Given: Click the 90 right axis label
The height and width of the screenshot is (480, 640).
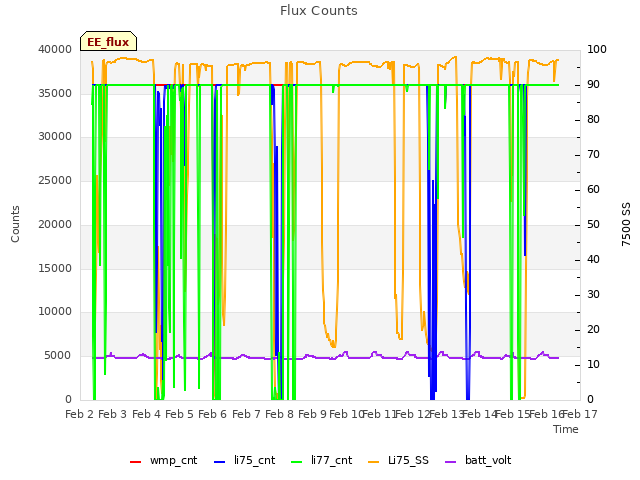Looking at the screenshot, I should coord(593,84).
